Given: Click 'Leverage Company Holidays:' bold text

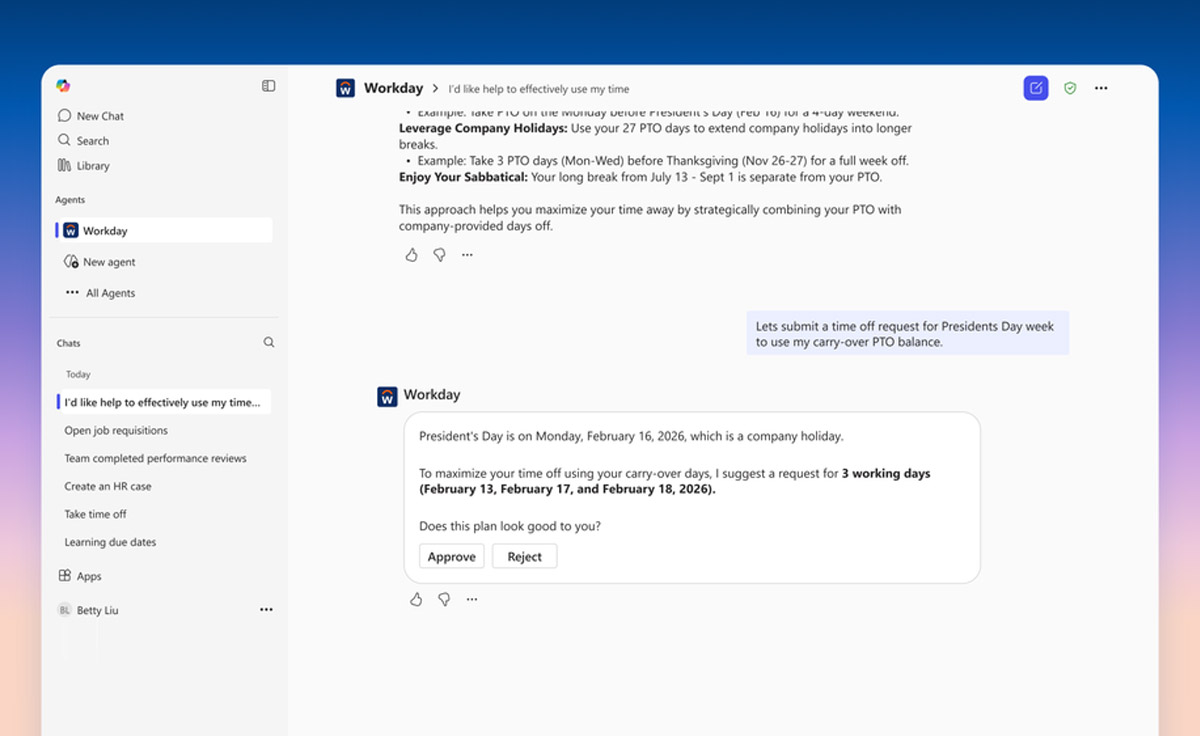Looking at the screenshot, I should coord(483,129).
